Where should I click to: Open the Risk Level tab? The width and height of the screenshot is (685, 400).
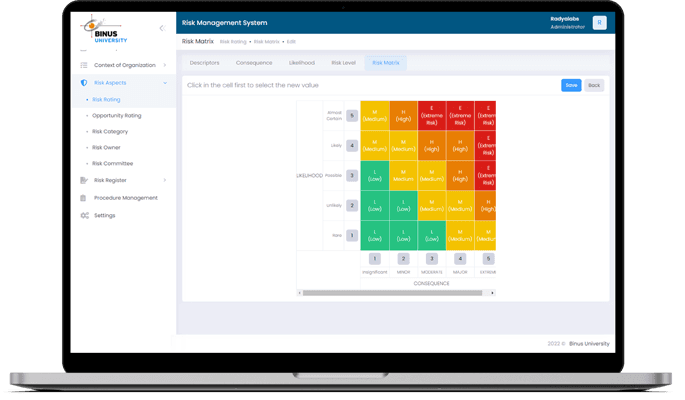[343, 62]
